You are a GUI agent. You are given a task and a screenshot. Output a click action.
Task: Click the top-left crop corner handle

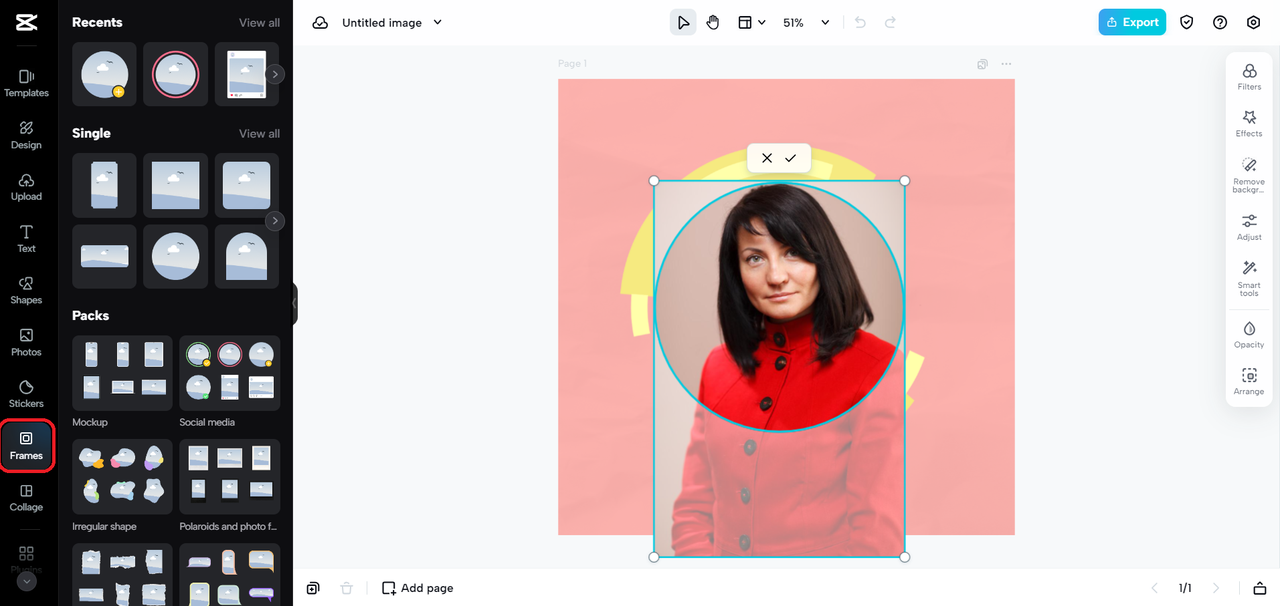[x=654, y=181]
